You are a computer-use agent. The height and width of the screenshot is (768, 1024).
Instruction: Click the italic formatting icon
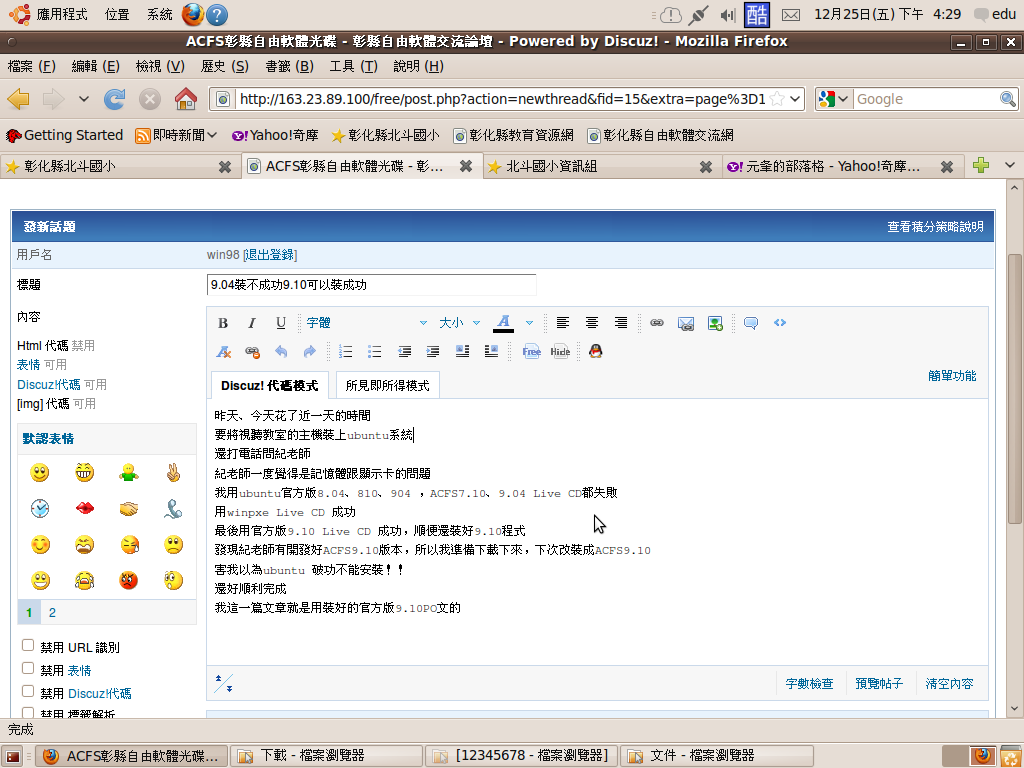(252, 323)
